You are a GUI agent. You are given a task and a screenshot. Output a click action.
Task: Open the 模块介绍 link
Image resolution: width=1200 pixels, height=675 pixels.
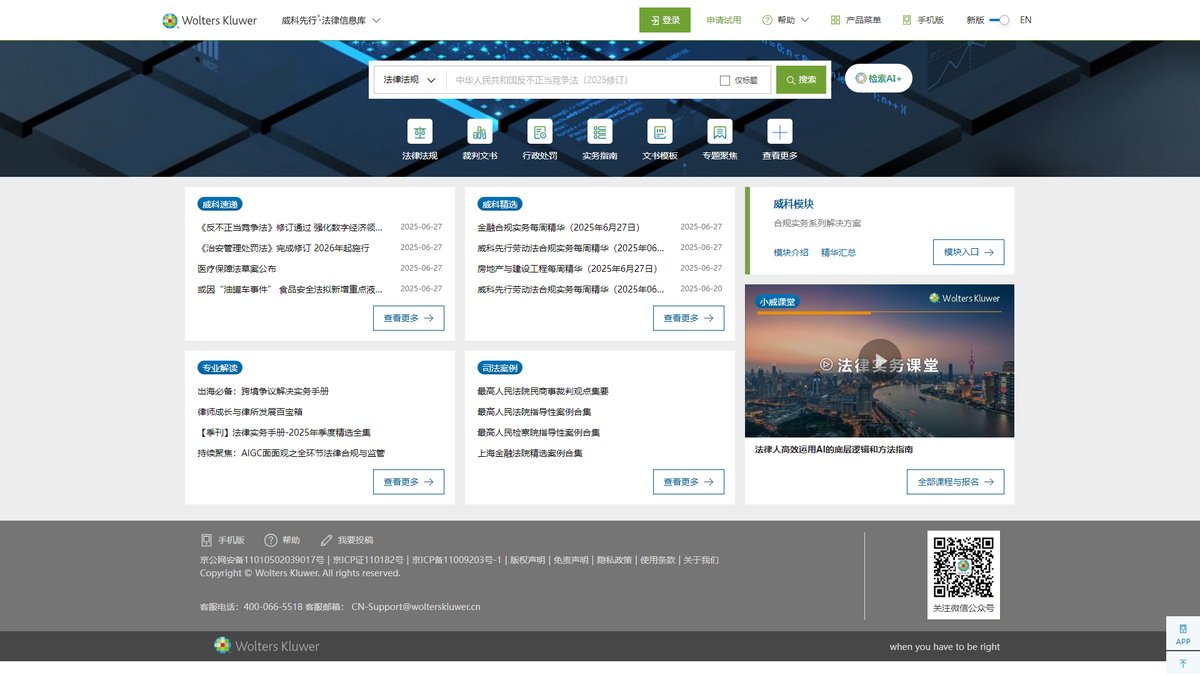[791, 253]
